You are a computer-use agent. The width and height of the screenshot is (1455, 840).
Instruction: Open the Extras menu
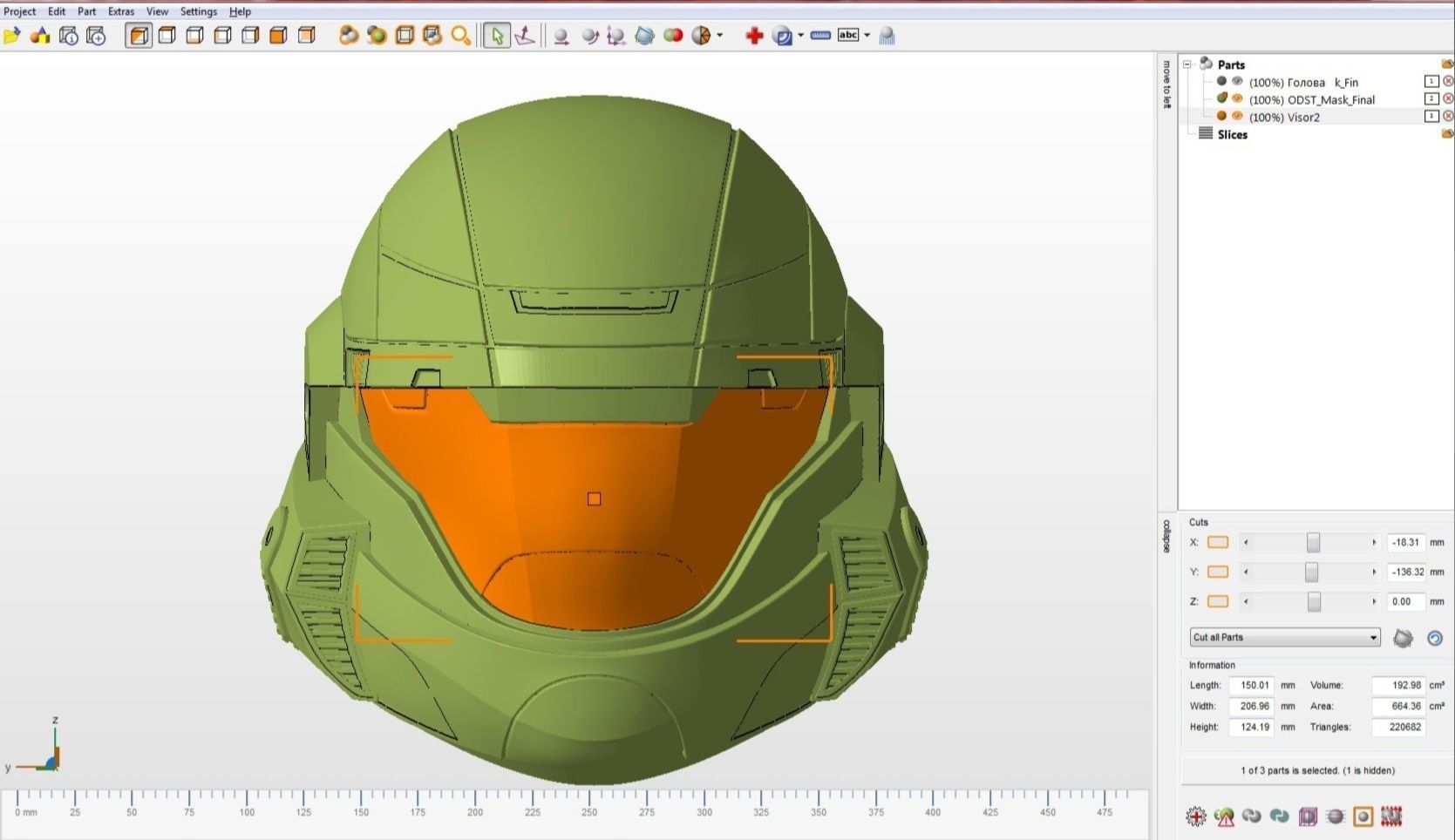click(121, 11)
